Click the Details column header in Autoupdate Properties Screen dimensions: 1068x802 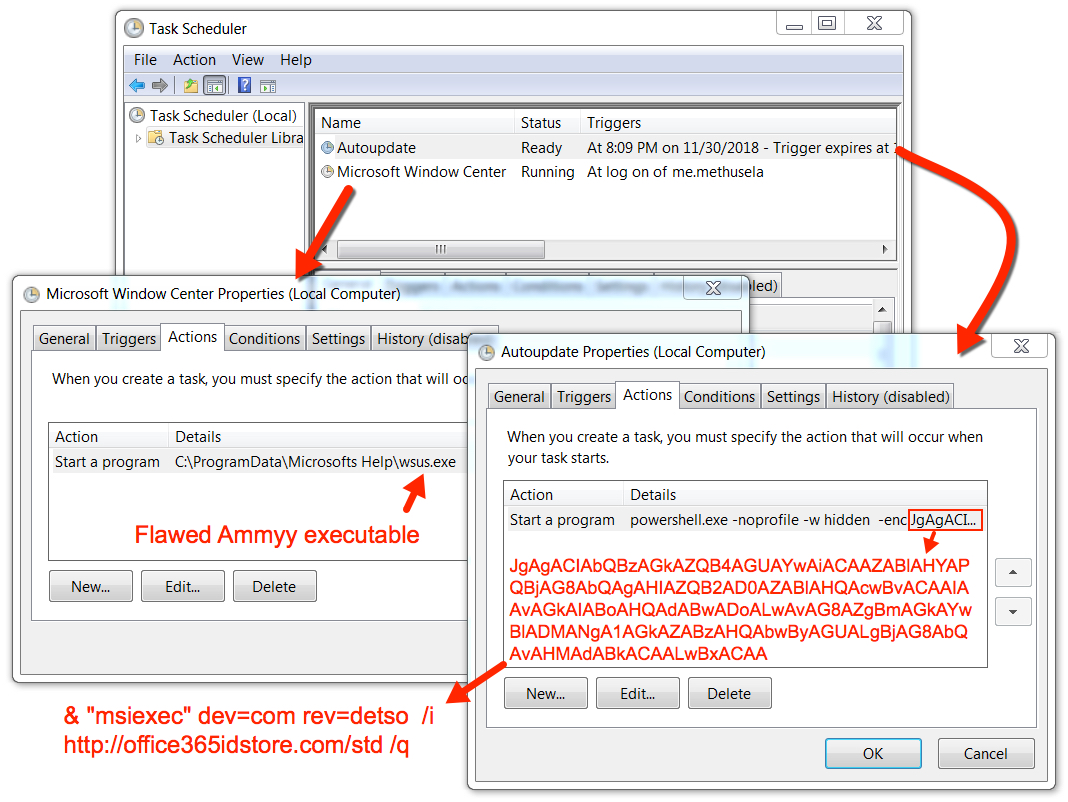click(x=805, y=495)
